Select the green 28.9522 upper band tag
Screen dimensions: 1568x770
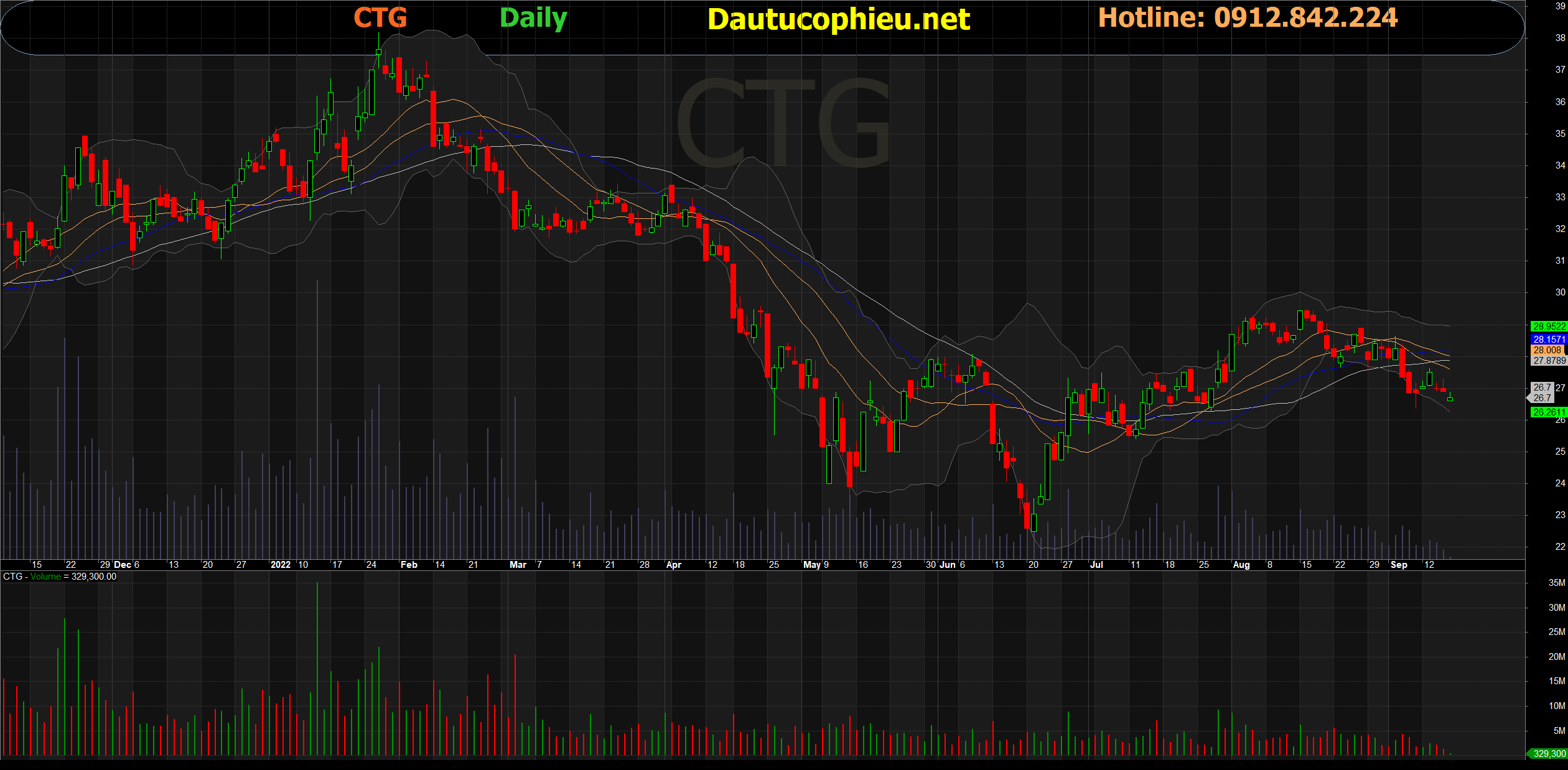click(1548, 326)
